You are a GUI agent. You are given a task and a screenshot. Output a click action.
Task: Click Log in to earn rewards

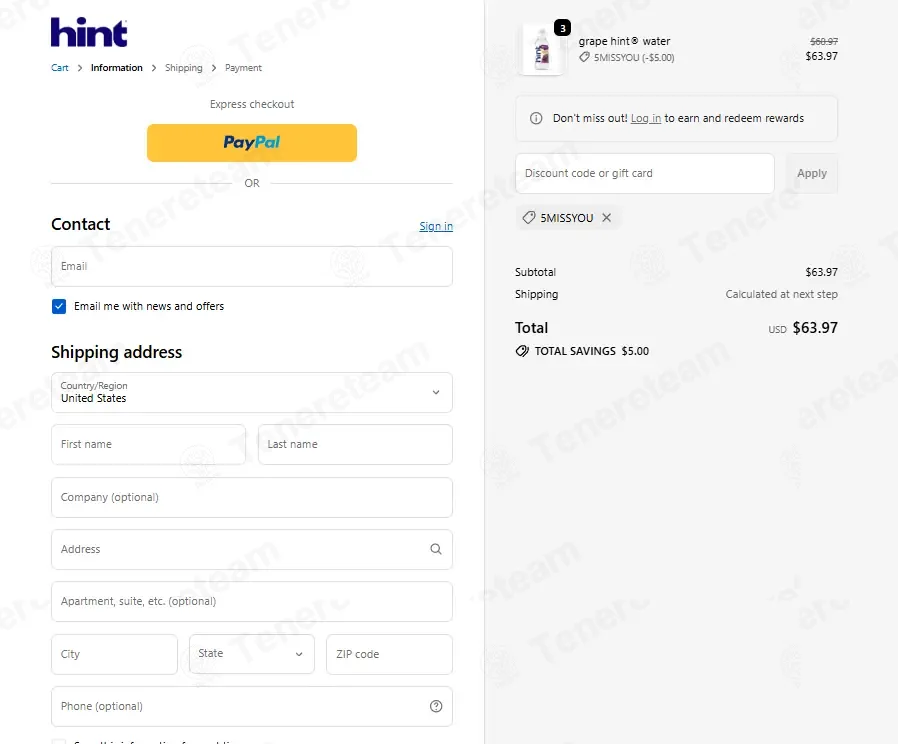[x=645, y=119]
